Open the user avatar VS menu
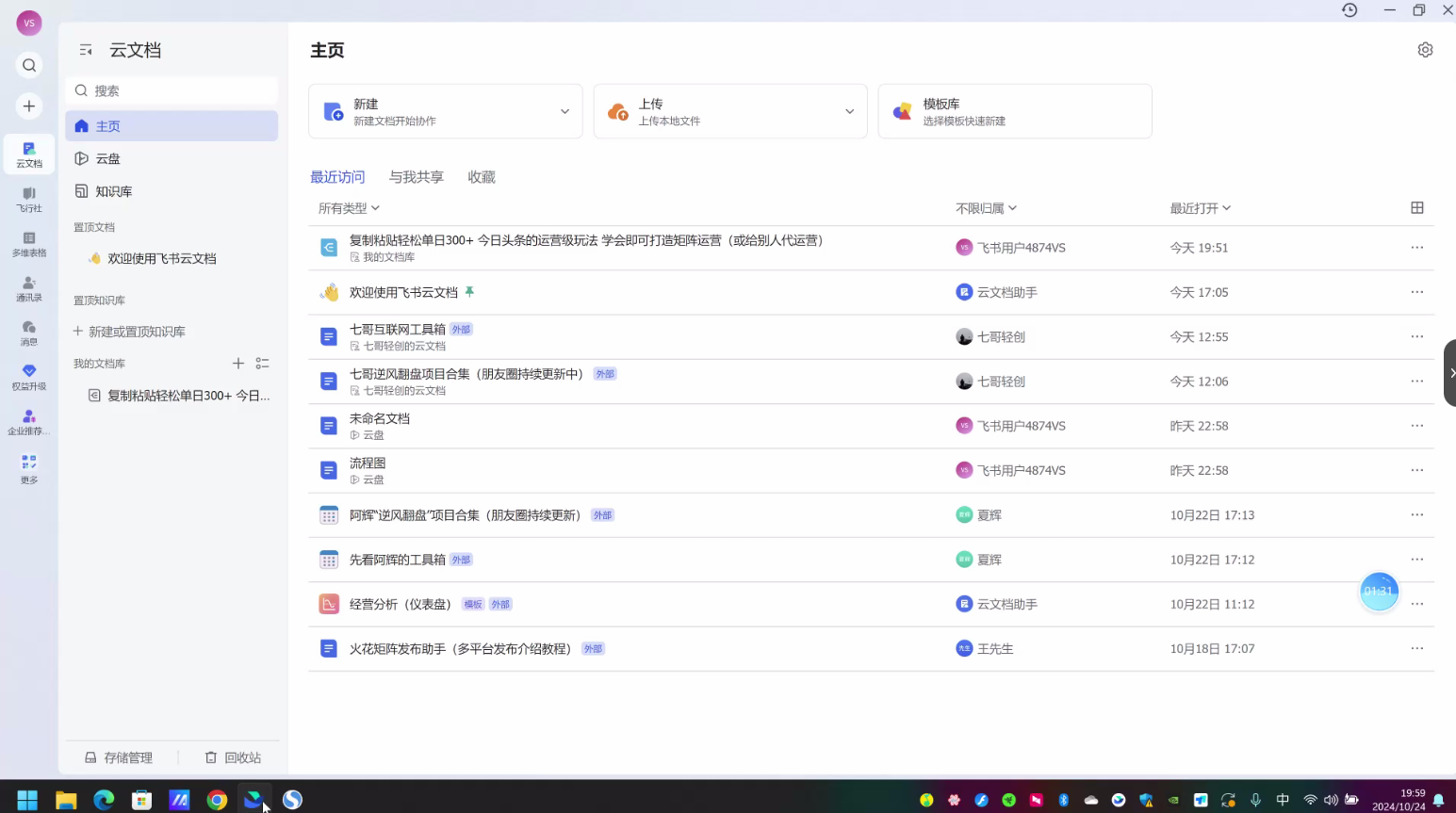Image resolution: width=1456 pixels, height=813 pixels. coord(29,23)
